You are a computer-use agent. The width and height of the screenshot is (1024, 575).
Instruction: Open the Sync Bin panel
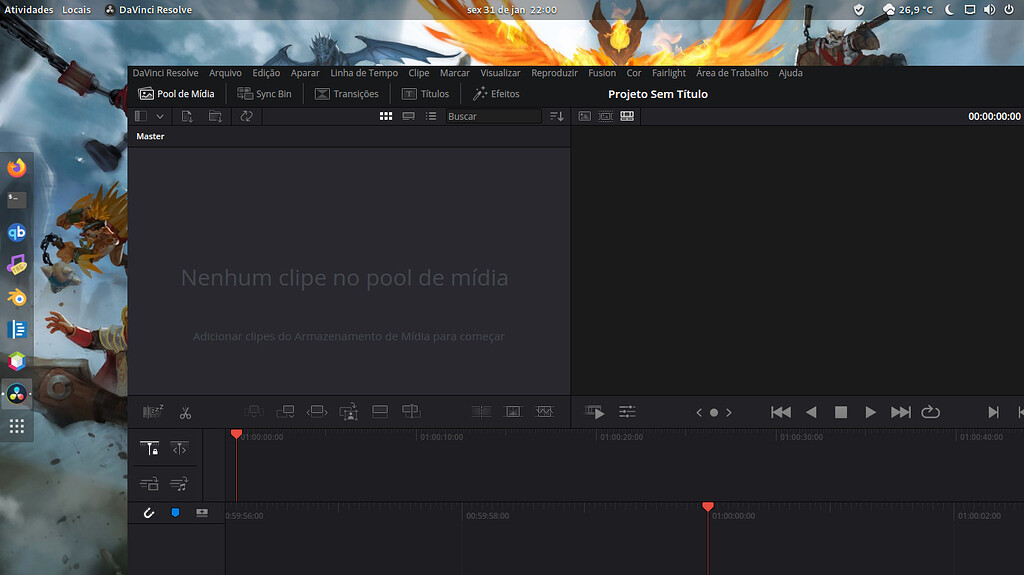click(264, 94)
